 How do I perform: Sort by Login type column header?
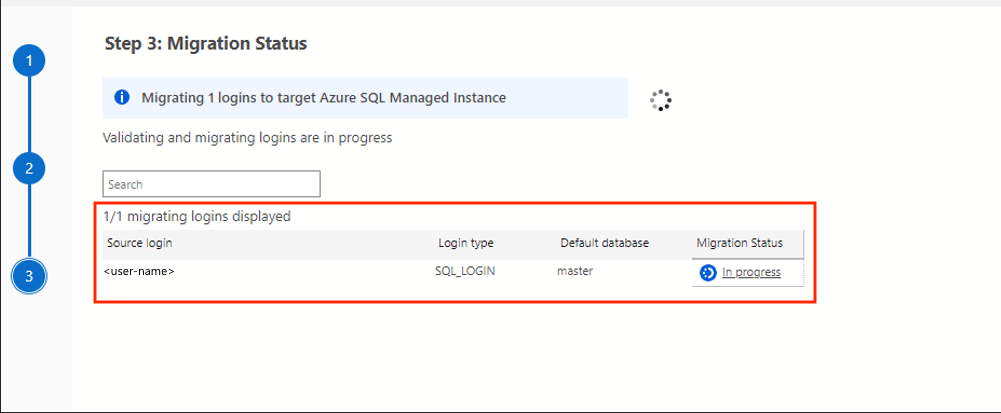pyautogui.click(x=465, y=243)
